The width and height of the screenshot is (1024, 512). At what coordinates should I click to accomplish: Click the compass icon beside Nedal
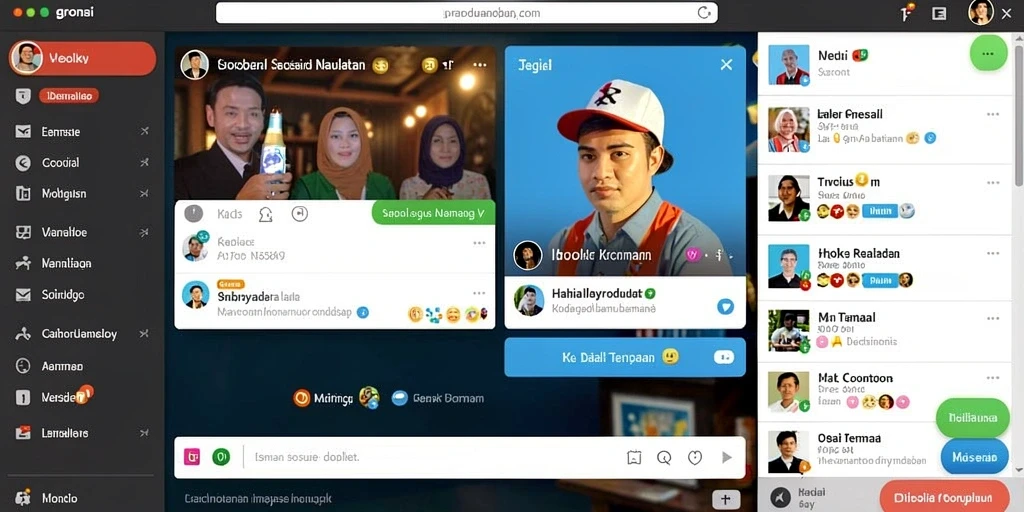[x=780, y=498]
